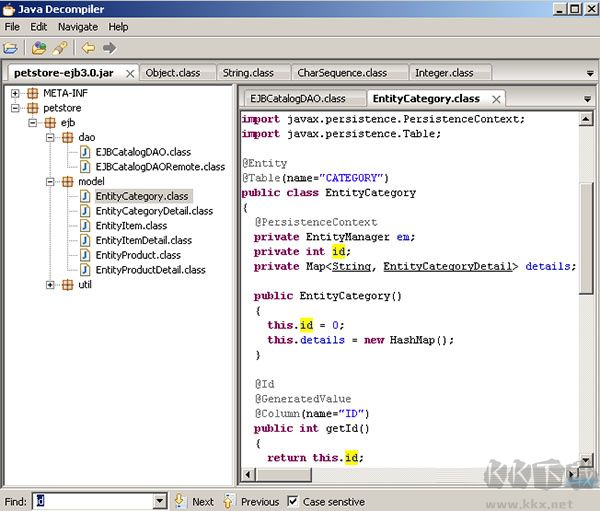Open the Find field dropdown arrow
Image resolution: width=600 pixels, height=511 pixels.
pos(160,501)
